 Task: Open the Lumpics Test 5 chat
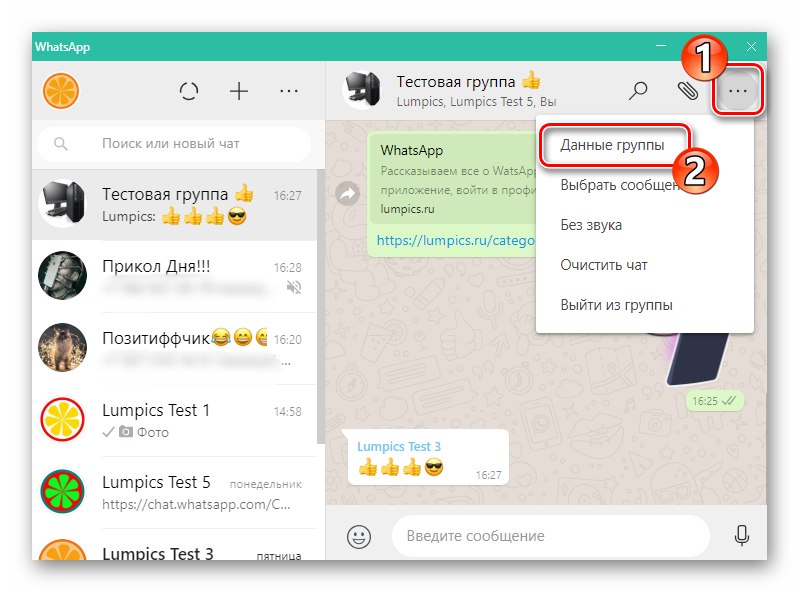pyautogui.click(x=174, y=492)
